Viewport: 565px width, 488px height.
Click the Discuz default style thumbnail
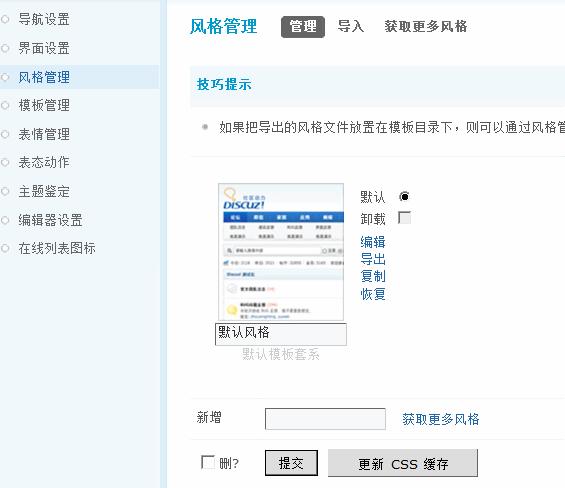coord(281,252)
